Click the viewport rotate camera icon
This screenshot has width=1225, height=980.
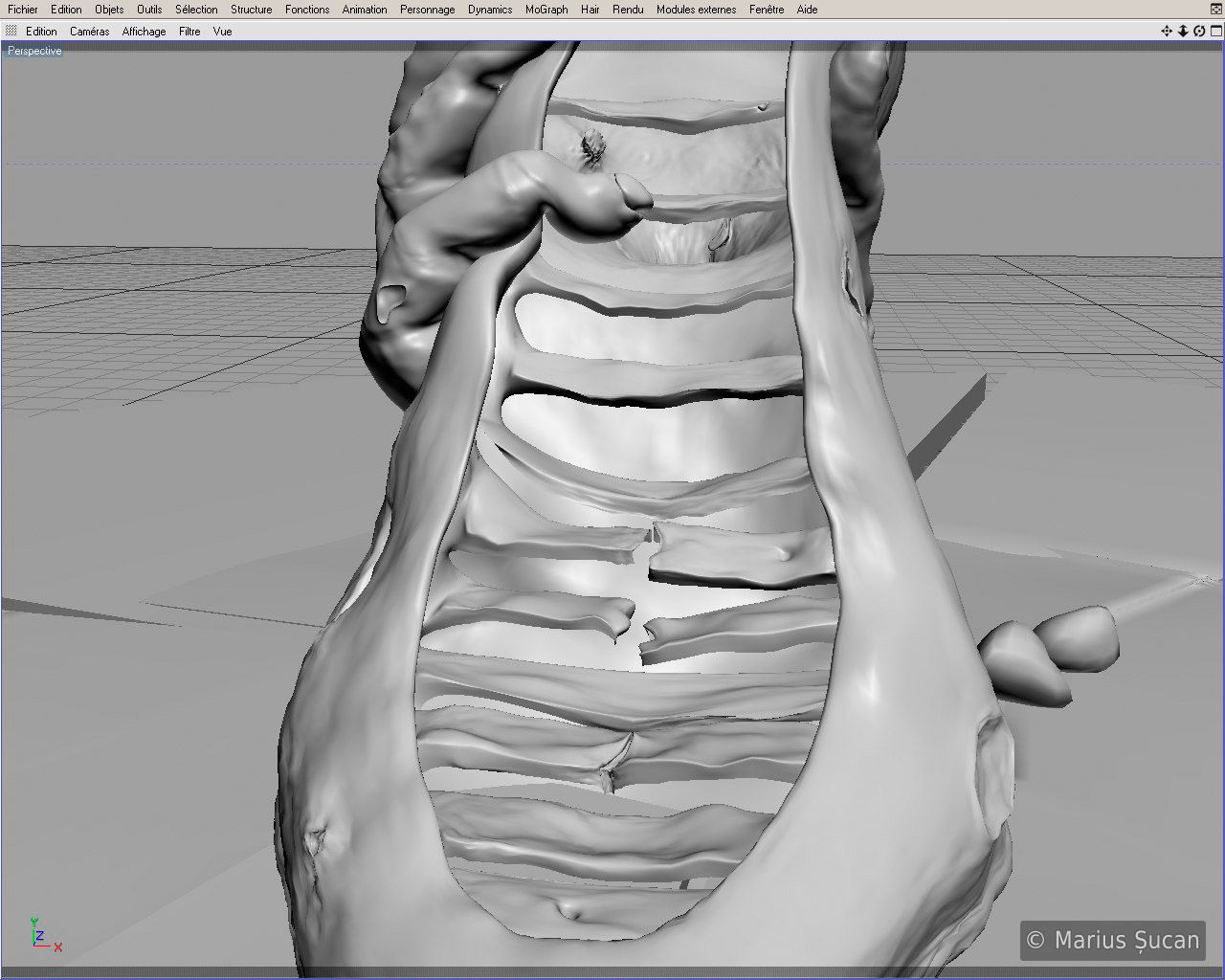pyautogui.click(x=1199, y=32)
